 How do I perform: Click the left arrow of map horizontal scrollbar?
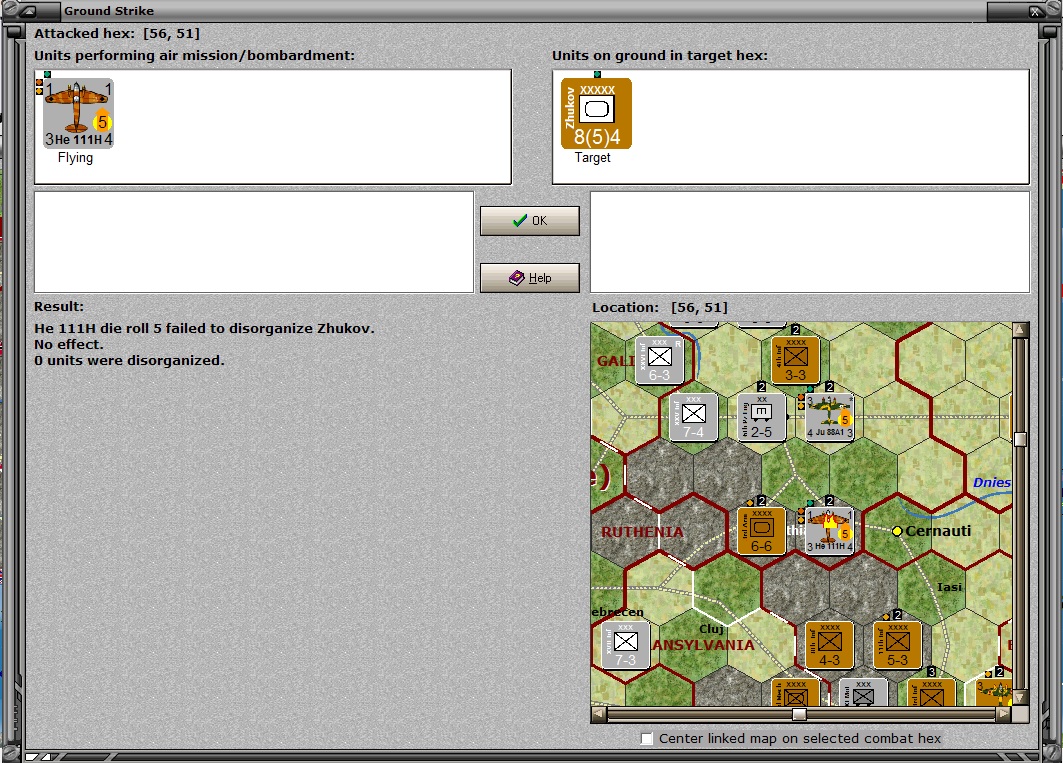click(x=599, y=714)
